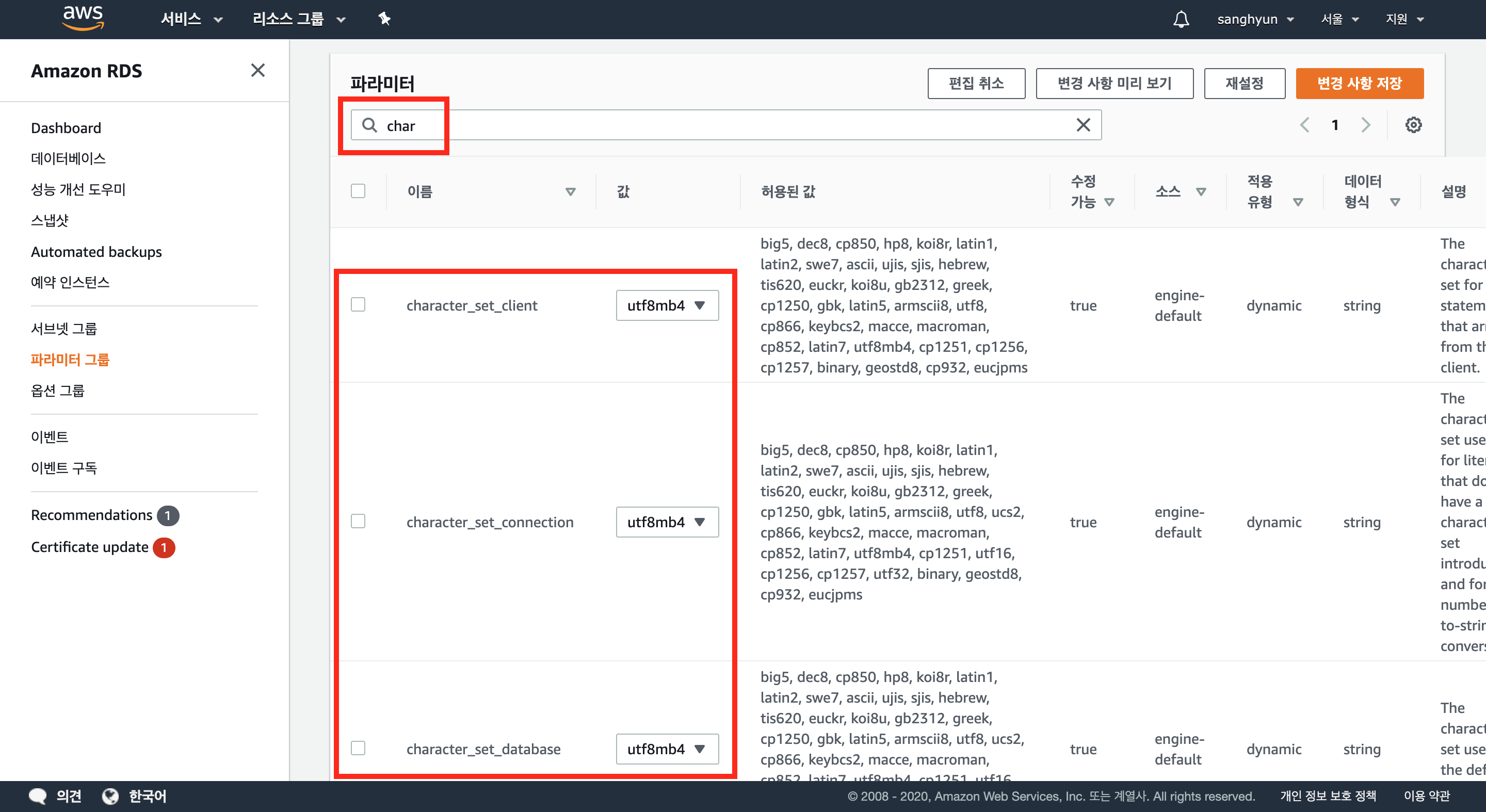The image size is (1486, 812).
Task: Clear the char search with X icon
Action: 1083,125
